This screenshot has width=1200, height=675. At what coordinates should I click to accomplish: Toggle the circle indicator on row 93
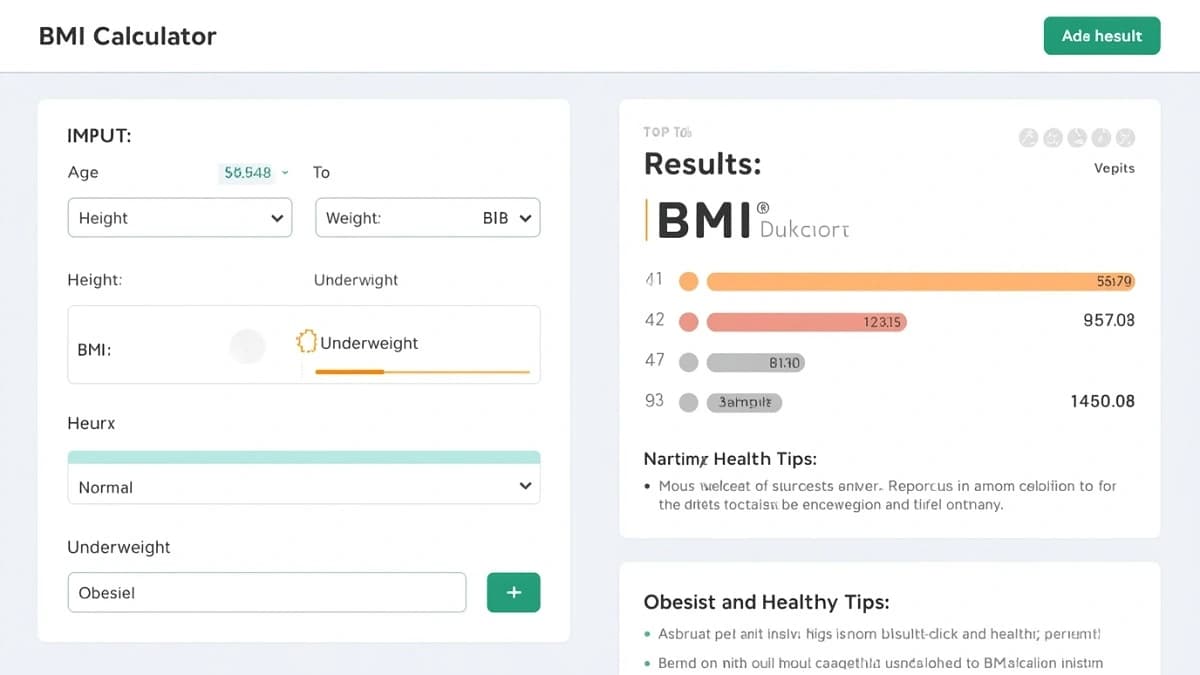tap(688, 401)
